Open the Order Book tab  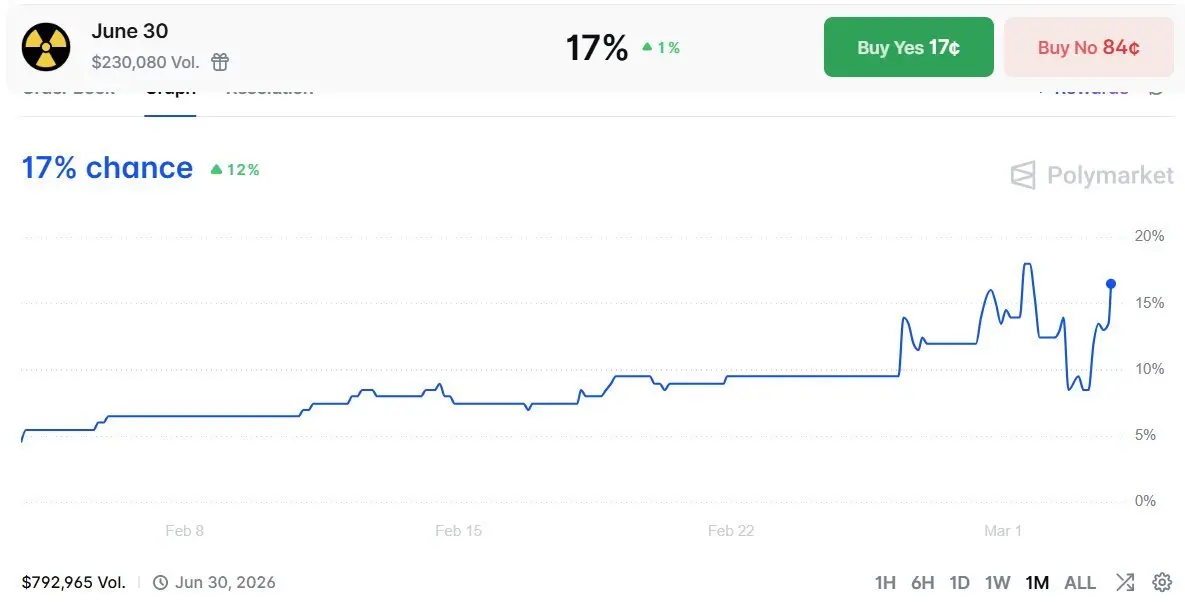pos(68,92)
